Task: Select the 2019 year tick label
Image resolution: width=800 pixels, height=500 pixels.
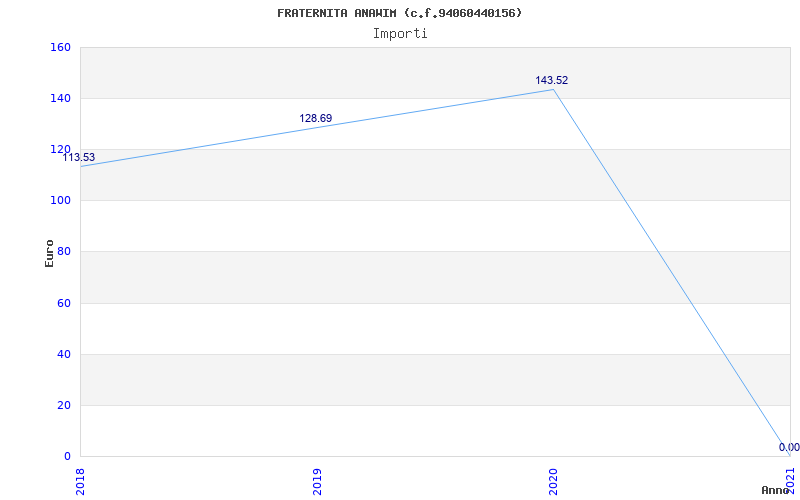Action: [317, 478]
